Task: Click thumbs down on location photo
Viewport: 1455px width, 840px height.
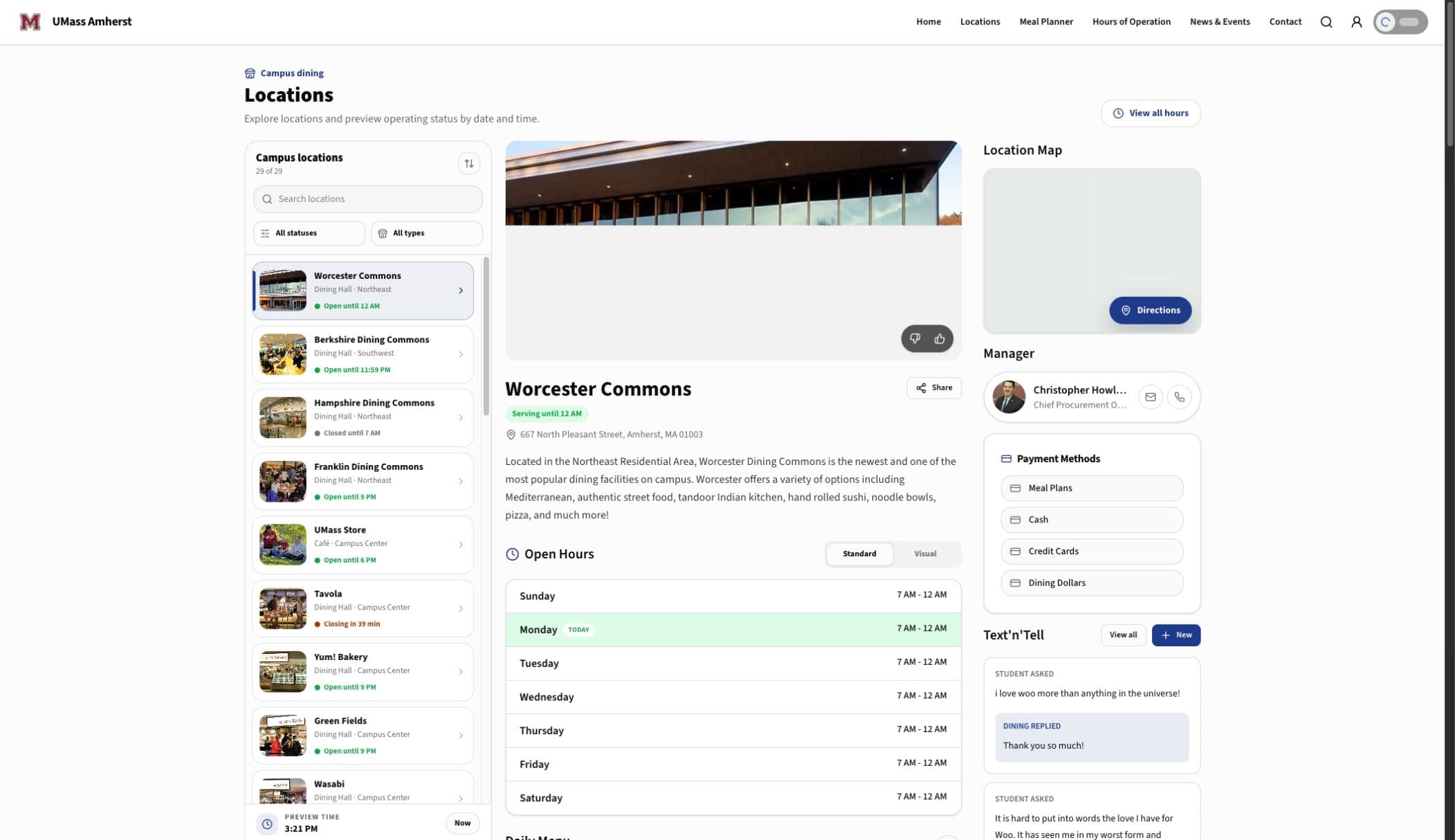Action: [x=915, y=338]
